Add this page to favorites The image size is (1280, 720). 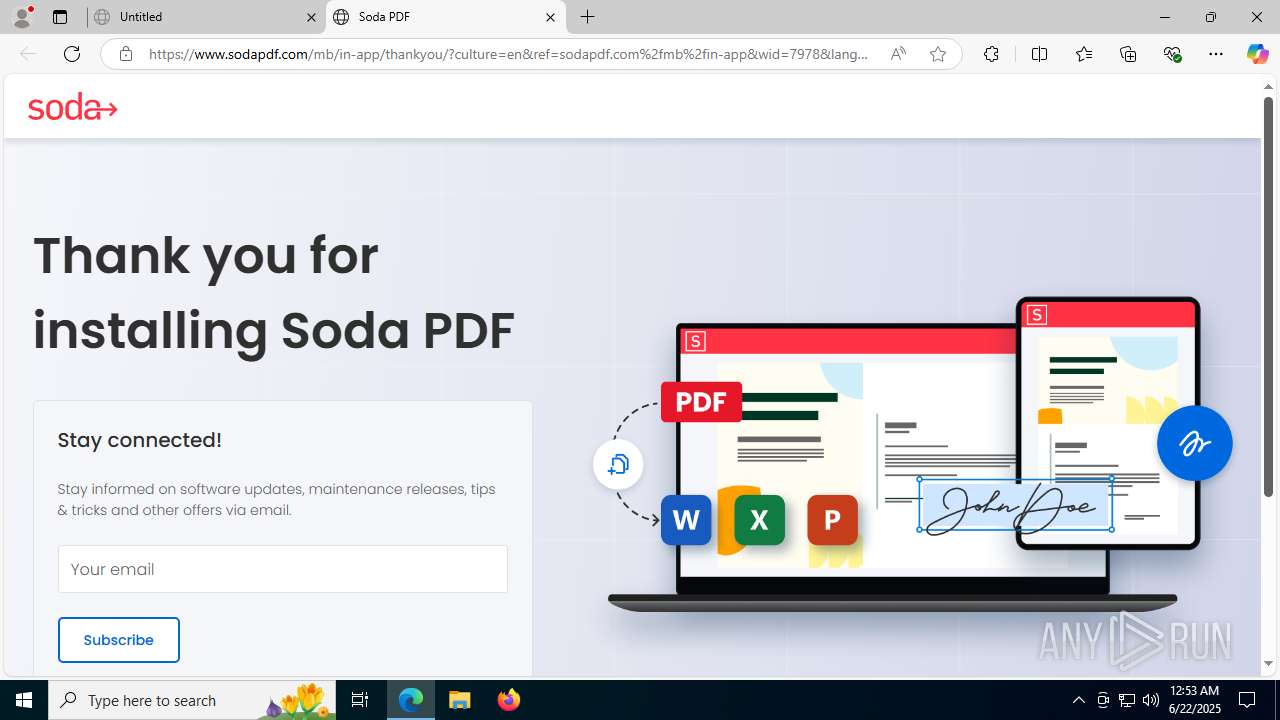[938, 54]
